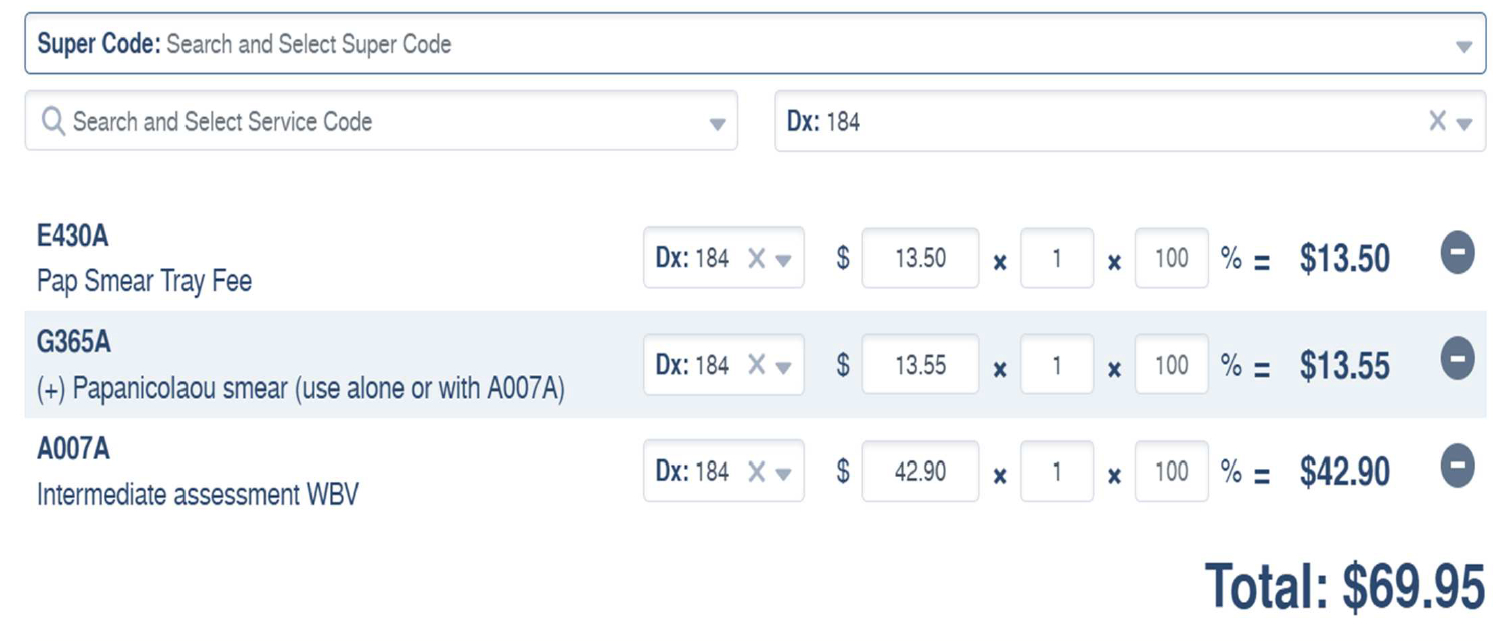Expand the Service Code dropdown arrow

[717, 125]
